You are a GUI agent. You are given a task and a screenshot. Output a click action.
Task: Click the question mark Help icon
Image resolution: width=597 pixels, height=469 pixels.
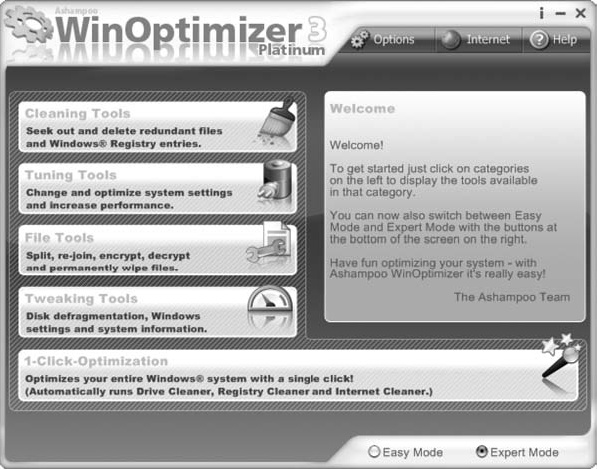pyautogui.click(x=539, y=40)
